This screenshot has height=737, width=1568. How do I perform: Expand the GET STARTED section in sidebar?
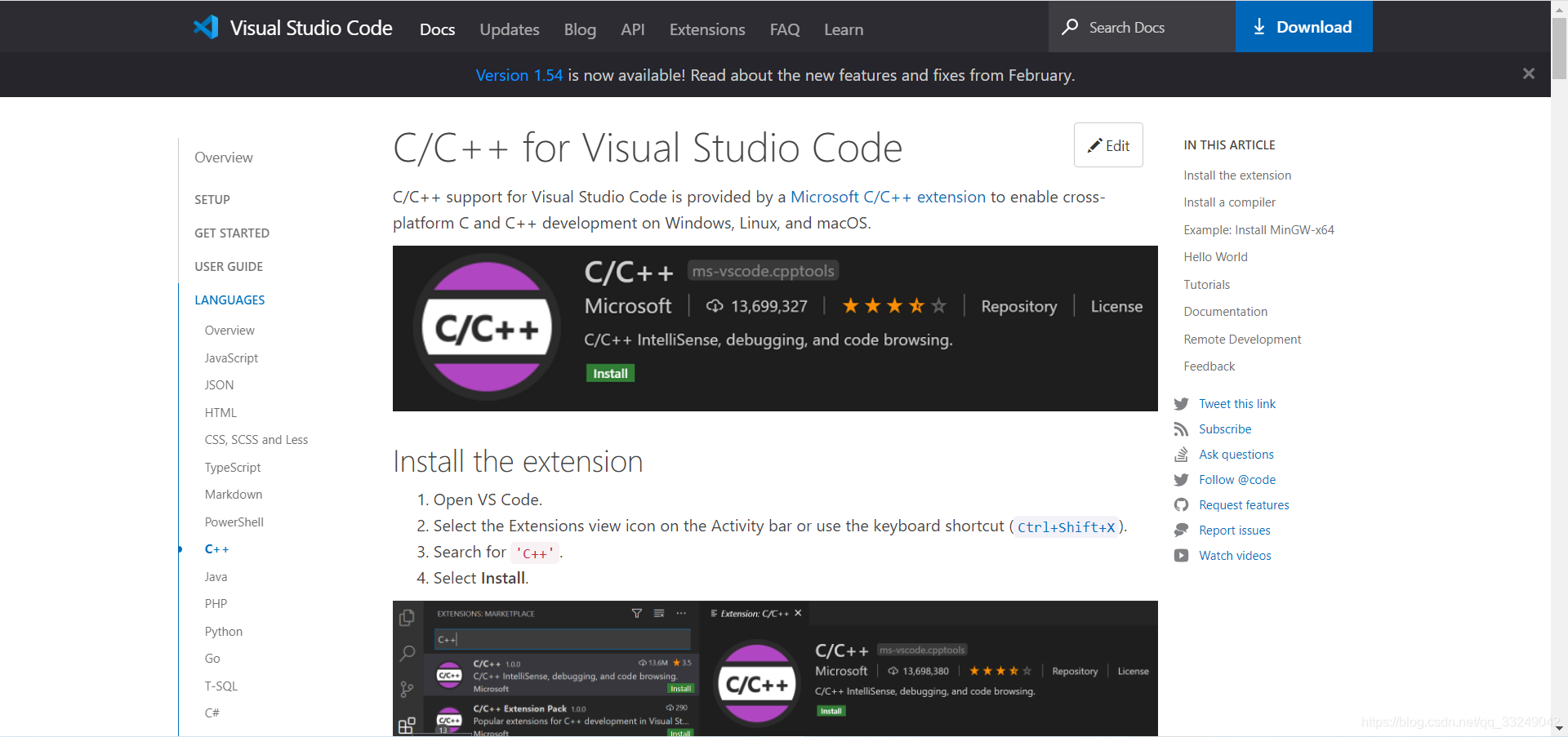[232, 233]
